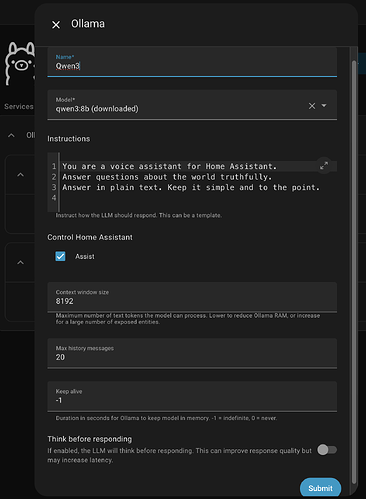This screenshot has height=499, width=366.
Task: Edit the Name field containing Qwen3
Action: 192,62
